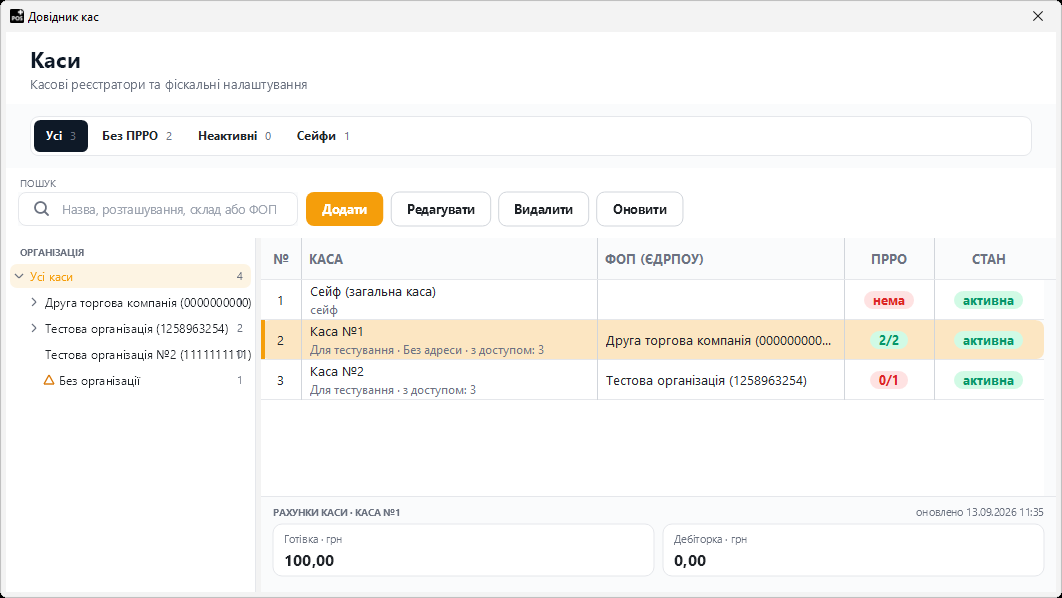This screenshot has width=1062, height=598.
Task: Click the СТАН column header
Action: (989, 259)
